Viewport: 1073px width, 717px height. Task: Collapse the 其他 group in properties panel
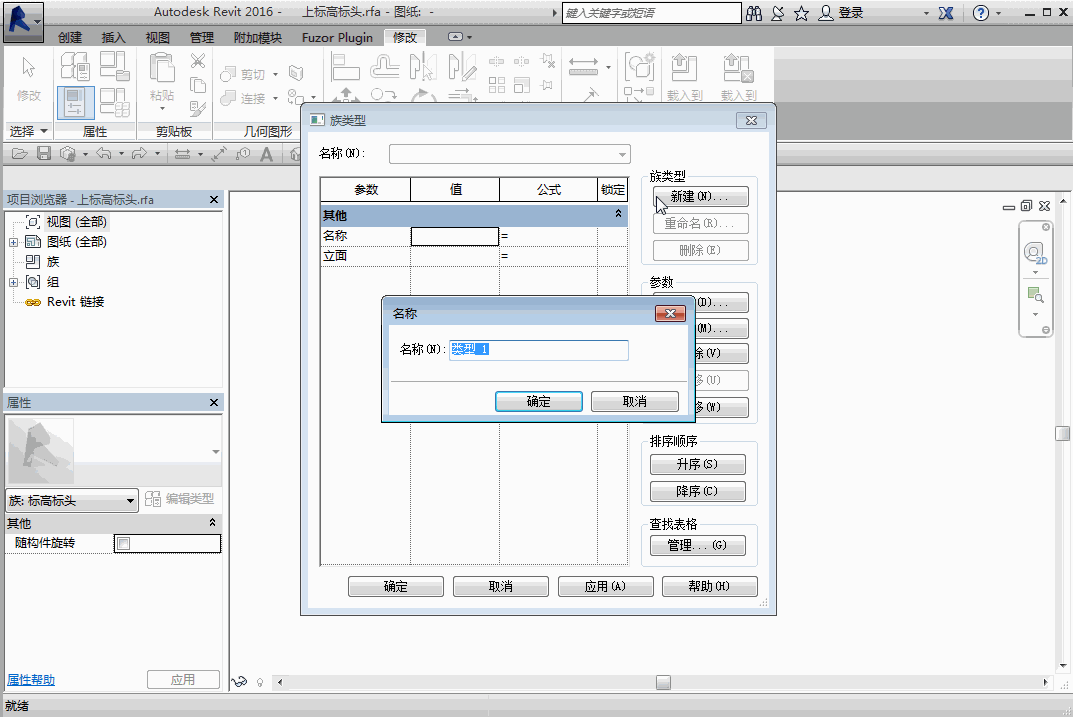coord(212,523)
